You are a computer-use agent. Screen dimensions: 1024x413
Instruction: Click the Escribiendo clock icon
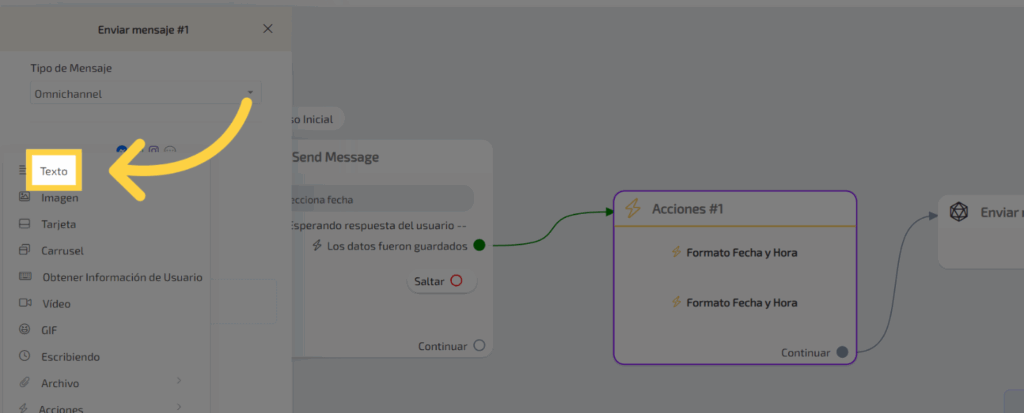point(24,356)
